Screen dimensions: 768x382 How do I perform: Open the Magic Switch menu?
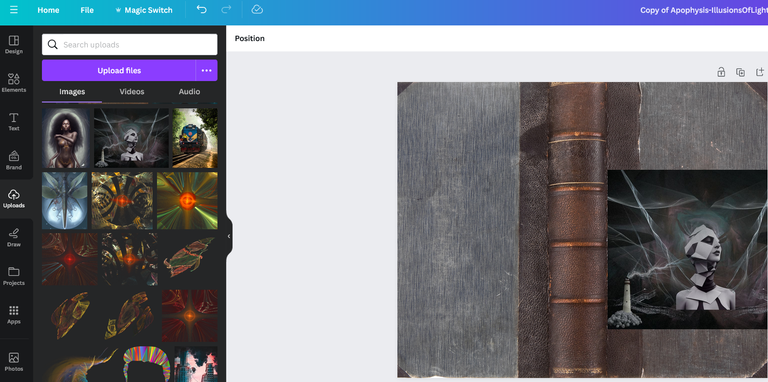[144, 10]
